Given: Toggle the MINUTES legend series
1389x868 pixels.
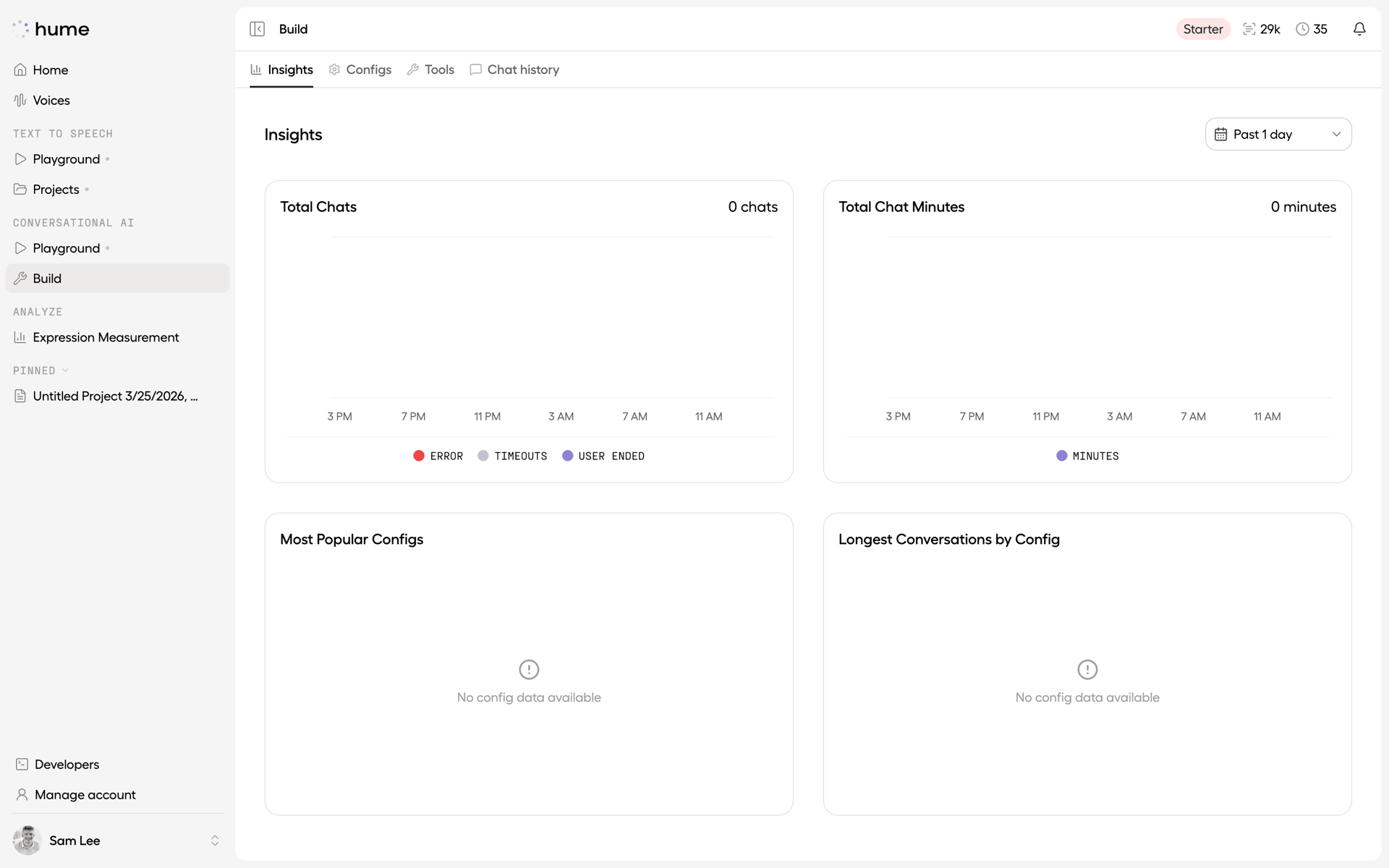Looking at the screenshot, I should (1087, 456).
